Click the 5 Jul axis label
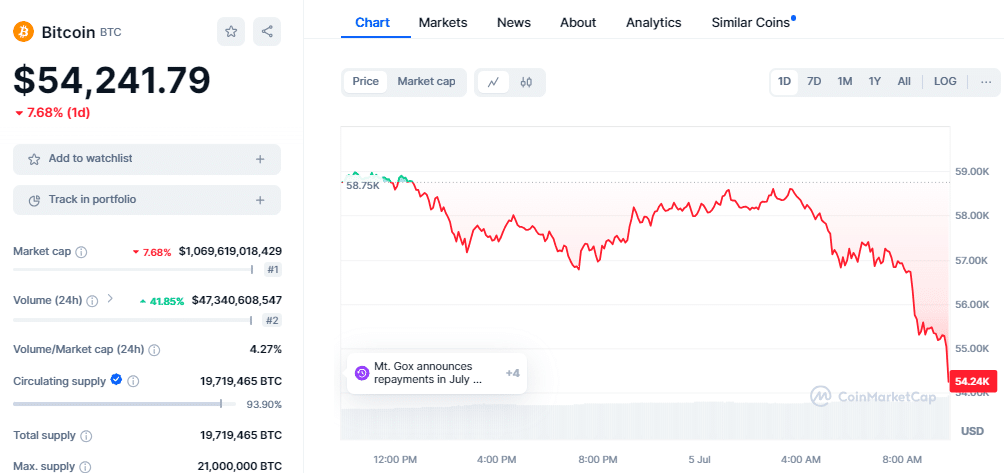The image size is (1004, 473). pyautogui.click(x=699, y=460)
